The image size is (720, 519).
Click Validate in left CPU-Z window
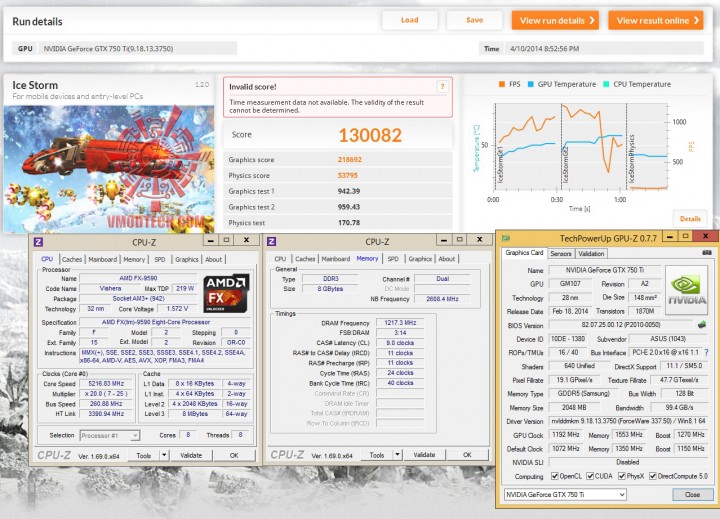pyautogui.click(x=191, y=455)
